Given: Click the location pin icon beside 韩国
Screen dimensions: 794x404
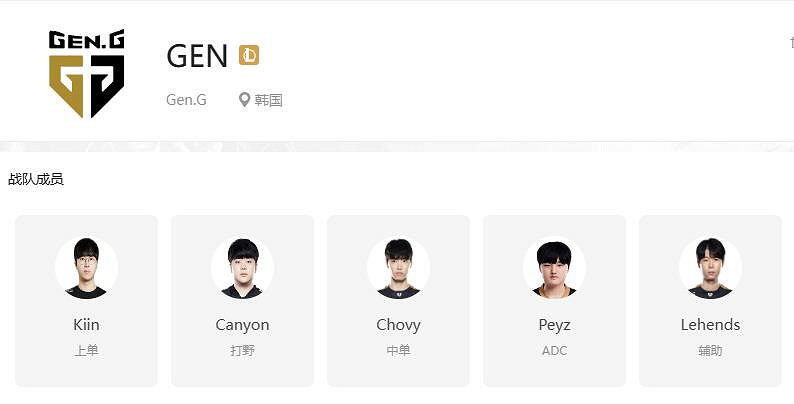Looking at the screenshot, I should (244, 100).
